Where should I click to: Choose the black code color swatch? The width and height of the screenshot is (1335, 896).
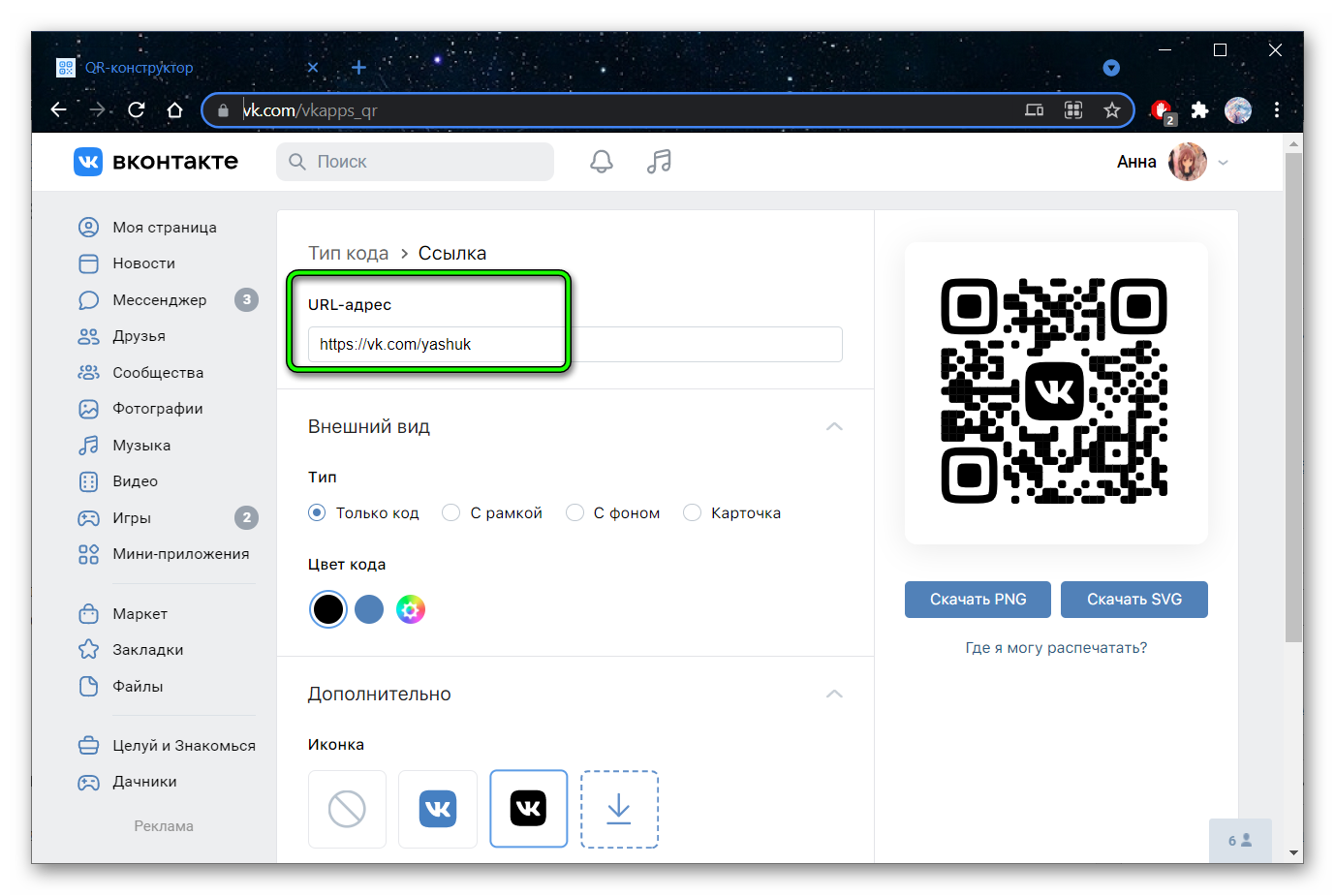pyautogui.click(x=328, y=609)
